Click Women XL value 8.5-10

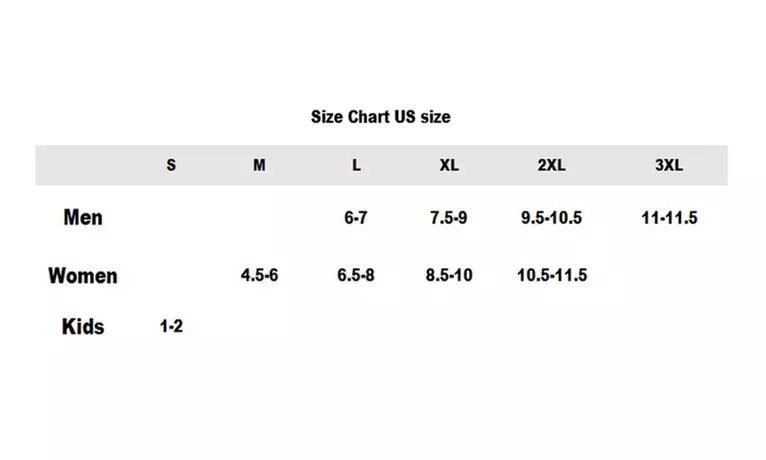pyautogui.click(x=449, y=275)
